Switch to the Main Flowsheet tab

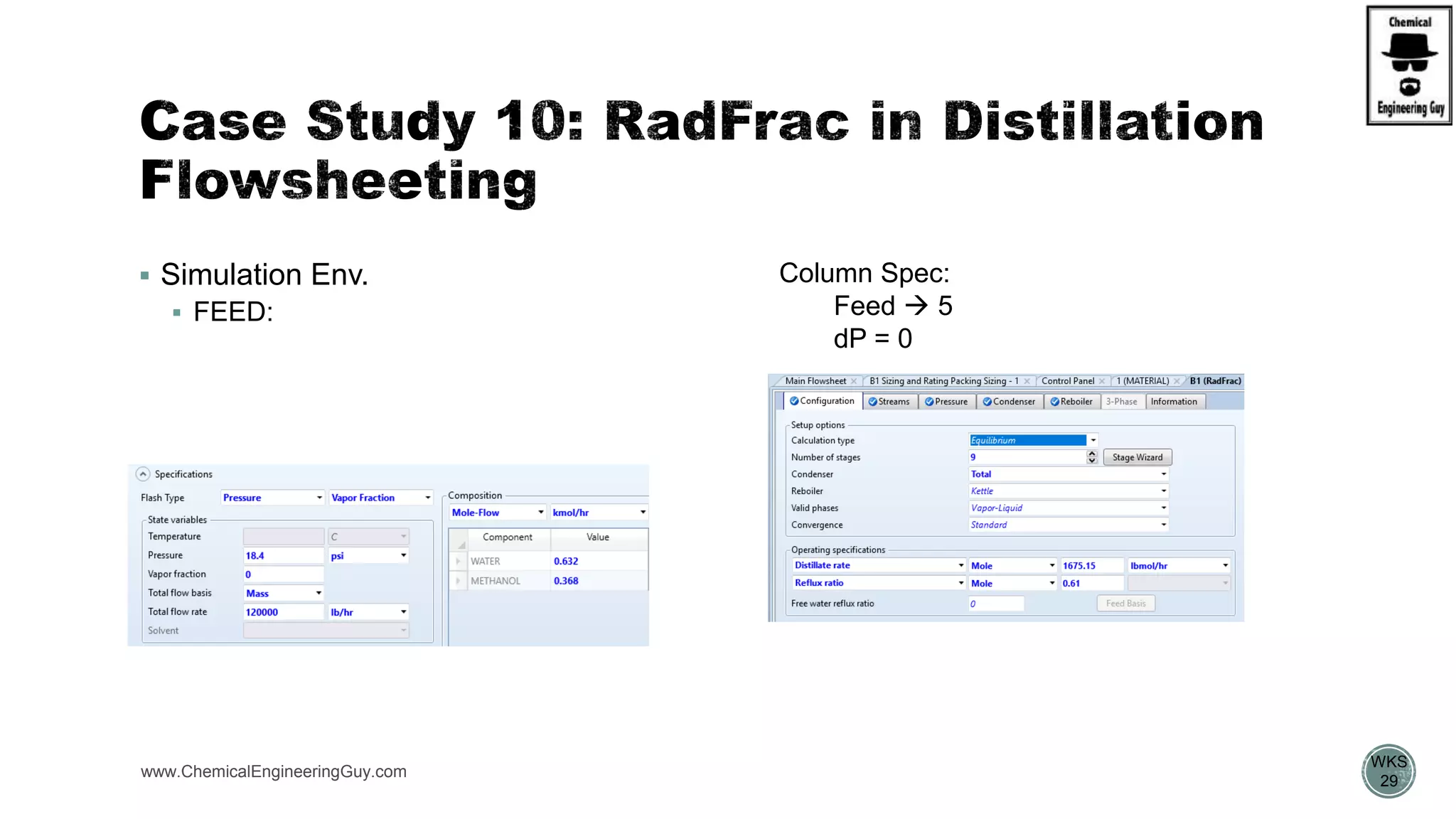tap(815, 381)
